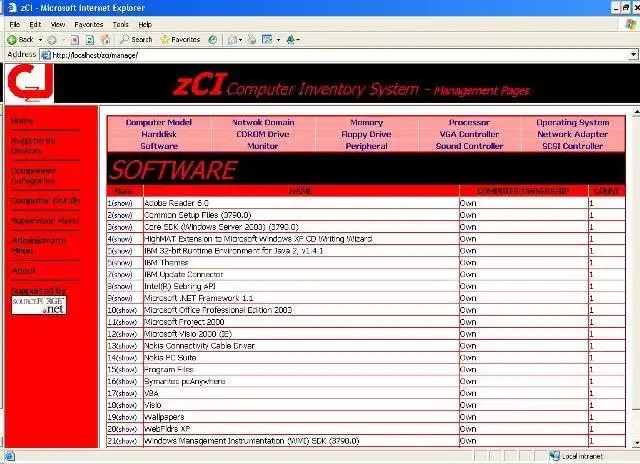Screen dimensions: 640x464
Task: Open the Edit menu
Action: pyautogui.click(x=35, y=24)
